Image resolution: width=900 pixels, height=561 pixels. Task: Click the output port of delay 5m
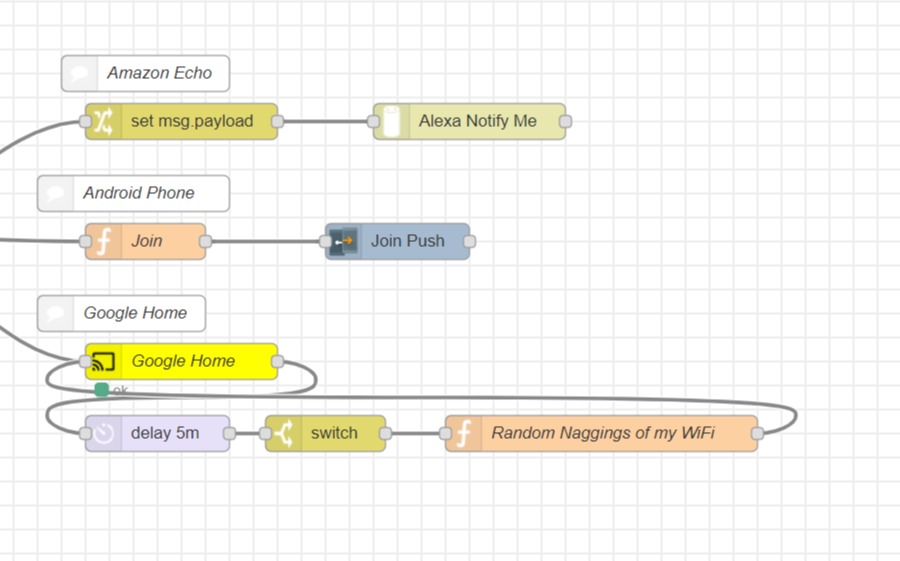click(230, 434)
